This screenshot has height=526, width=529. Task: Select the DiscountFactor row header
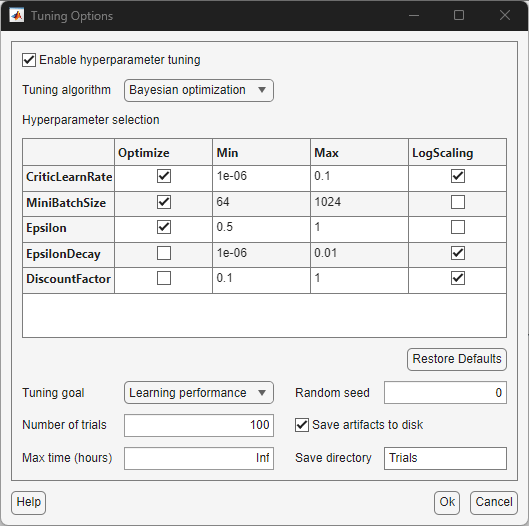point(68,280)
